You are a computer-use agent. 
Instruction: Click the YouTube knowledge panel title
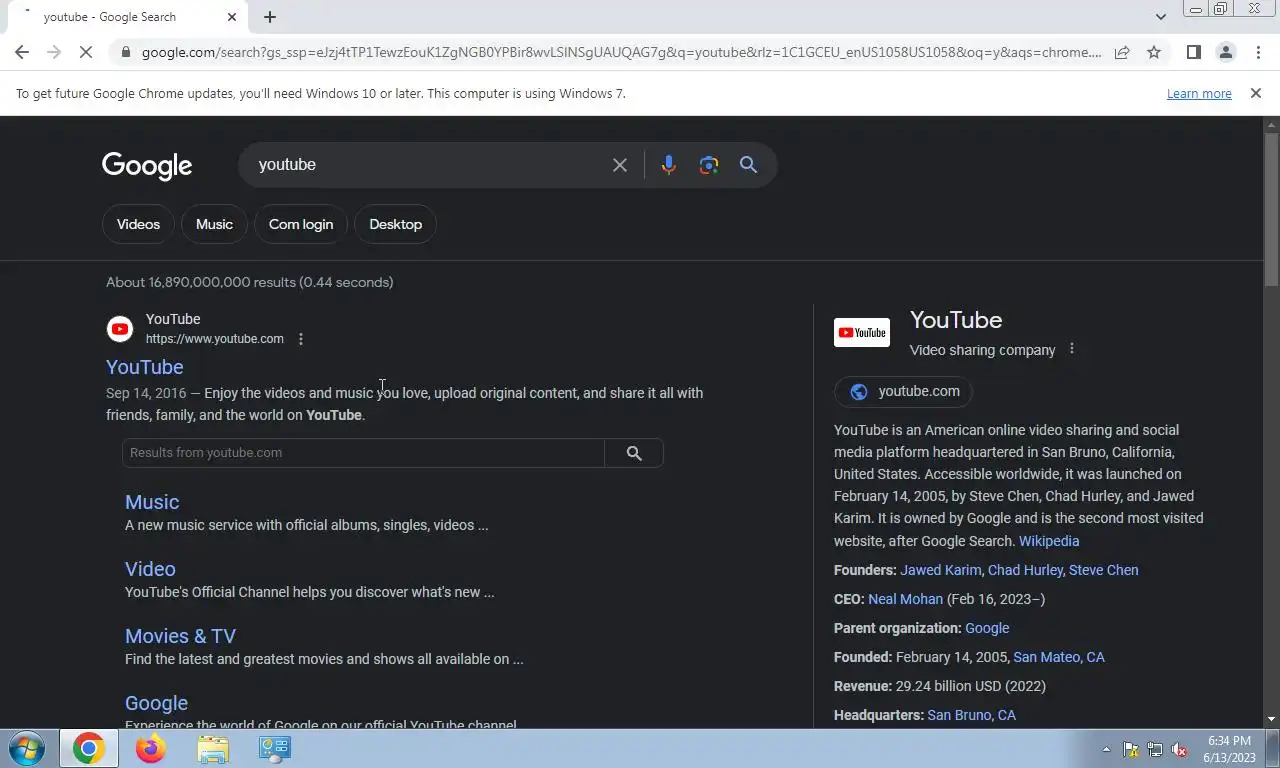coord(956,320)
